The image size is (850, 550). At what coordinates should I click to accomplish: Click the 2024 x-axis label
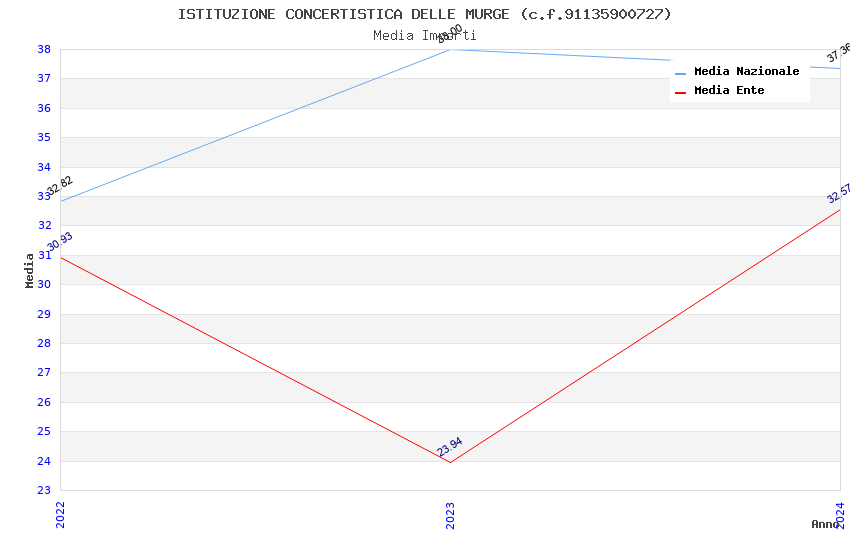840,515
